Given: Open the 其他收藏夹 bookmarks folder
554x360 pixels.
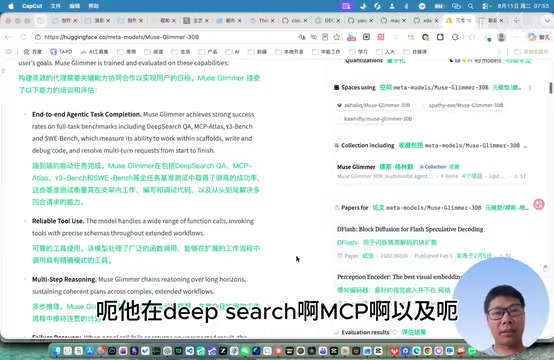Looking at the screenshot, I should 531,52.
